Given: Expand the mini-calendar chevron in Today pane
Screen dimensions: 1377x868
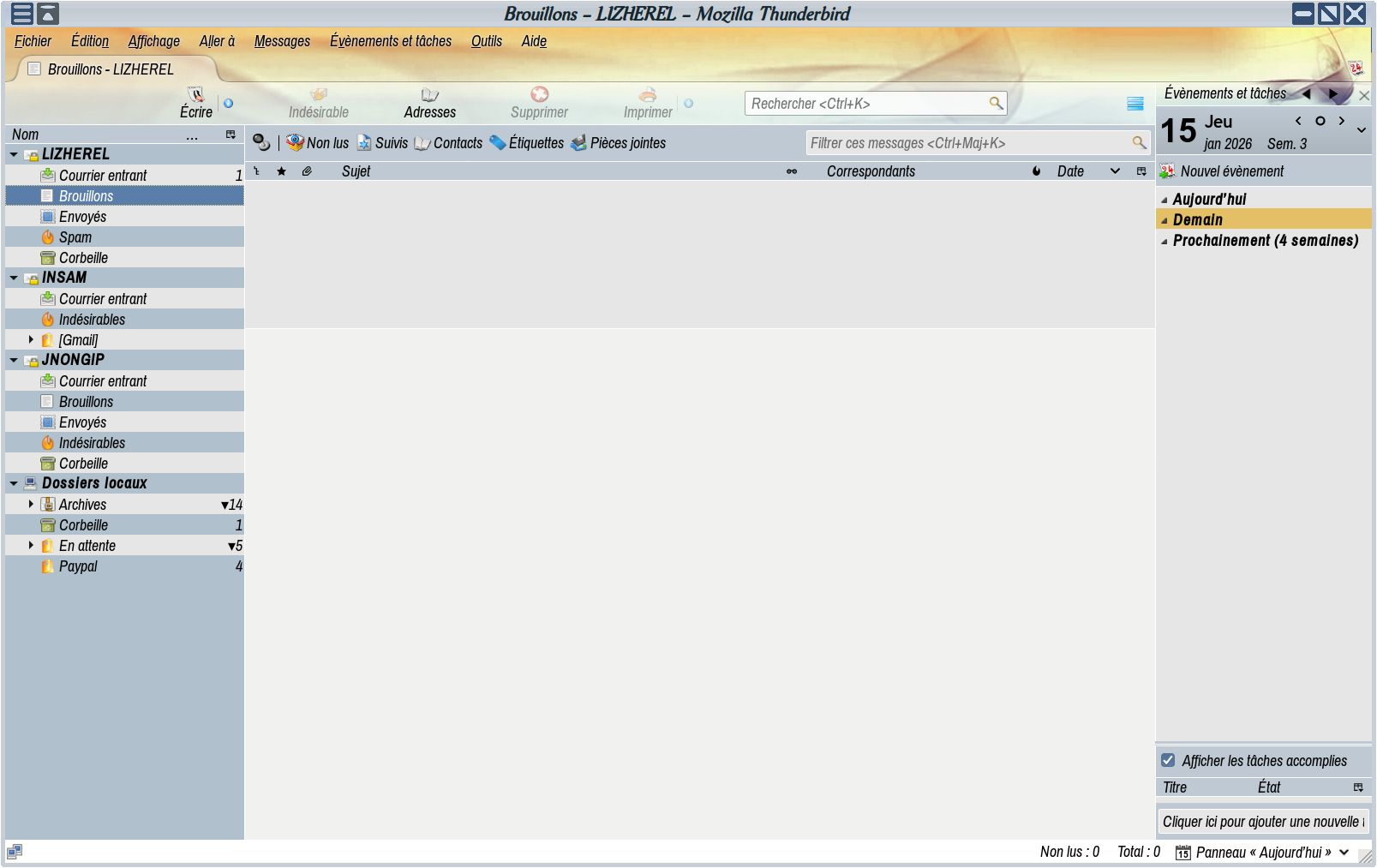Looking at the screenshot, I should [x=1362, y=130].
